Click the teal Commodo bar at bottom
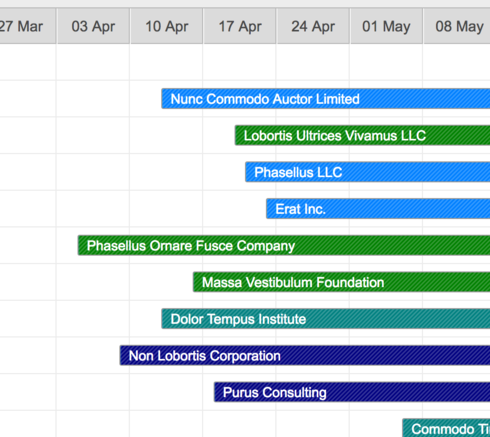 point(446,428)
